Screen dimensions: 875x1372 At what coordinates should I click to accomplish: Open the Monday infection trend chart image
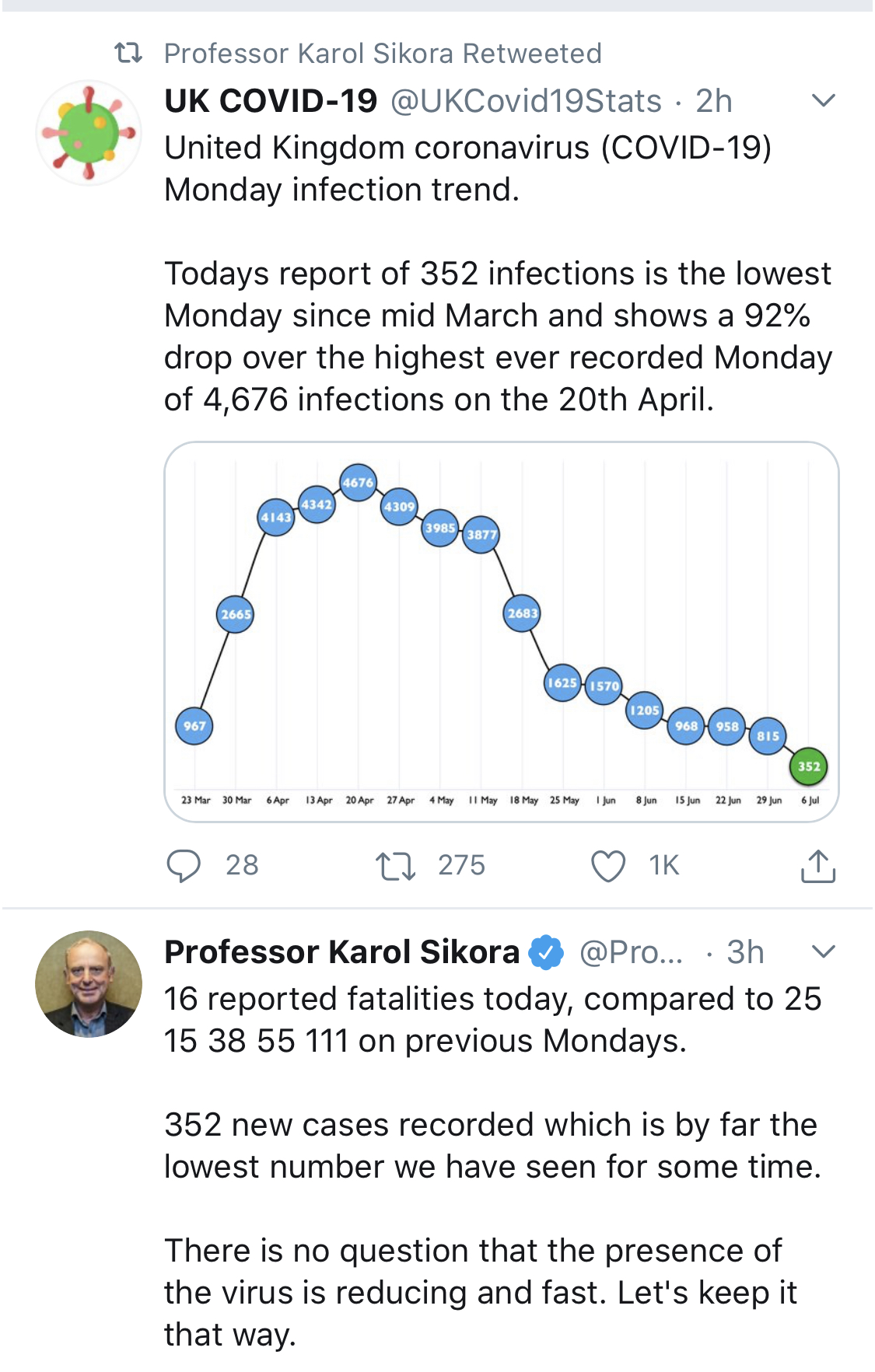(502, 631)
